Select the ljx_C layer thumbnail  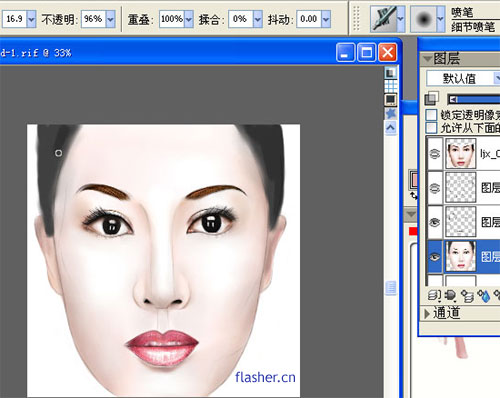tap(461, 154)
